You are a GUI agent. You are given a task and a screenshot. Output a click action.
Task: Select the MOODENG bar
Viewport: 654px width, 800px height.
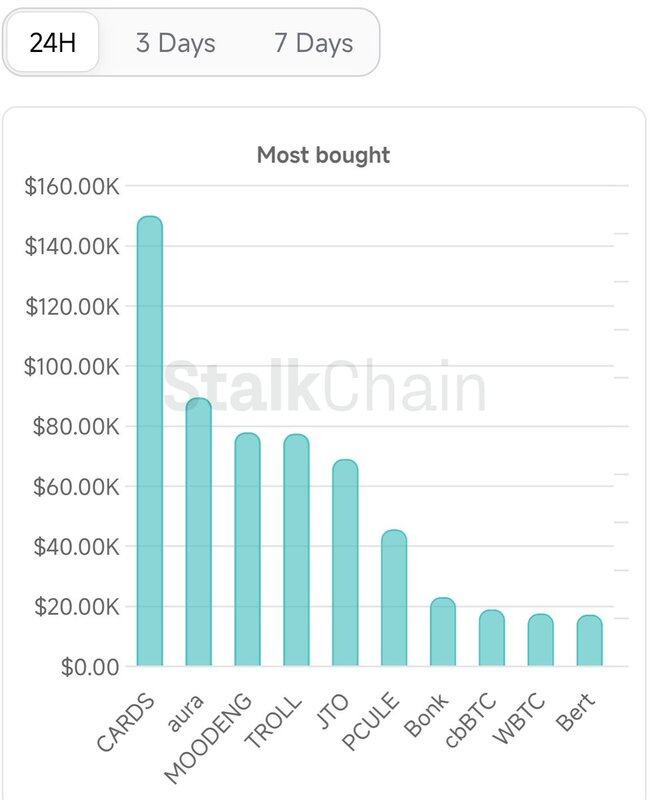click(x=247, y=550)
